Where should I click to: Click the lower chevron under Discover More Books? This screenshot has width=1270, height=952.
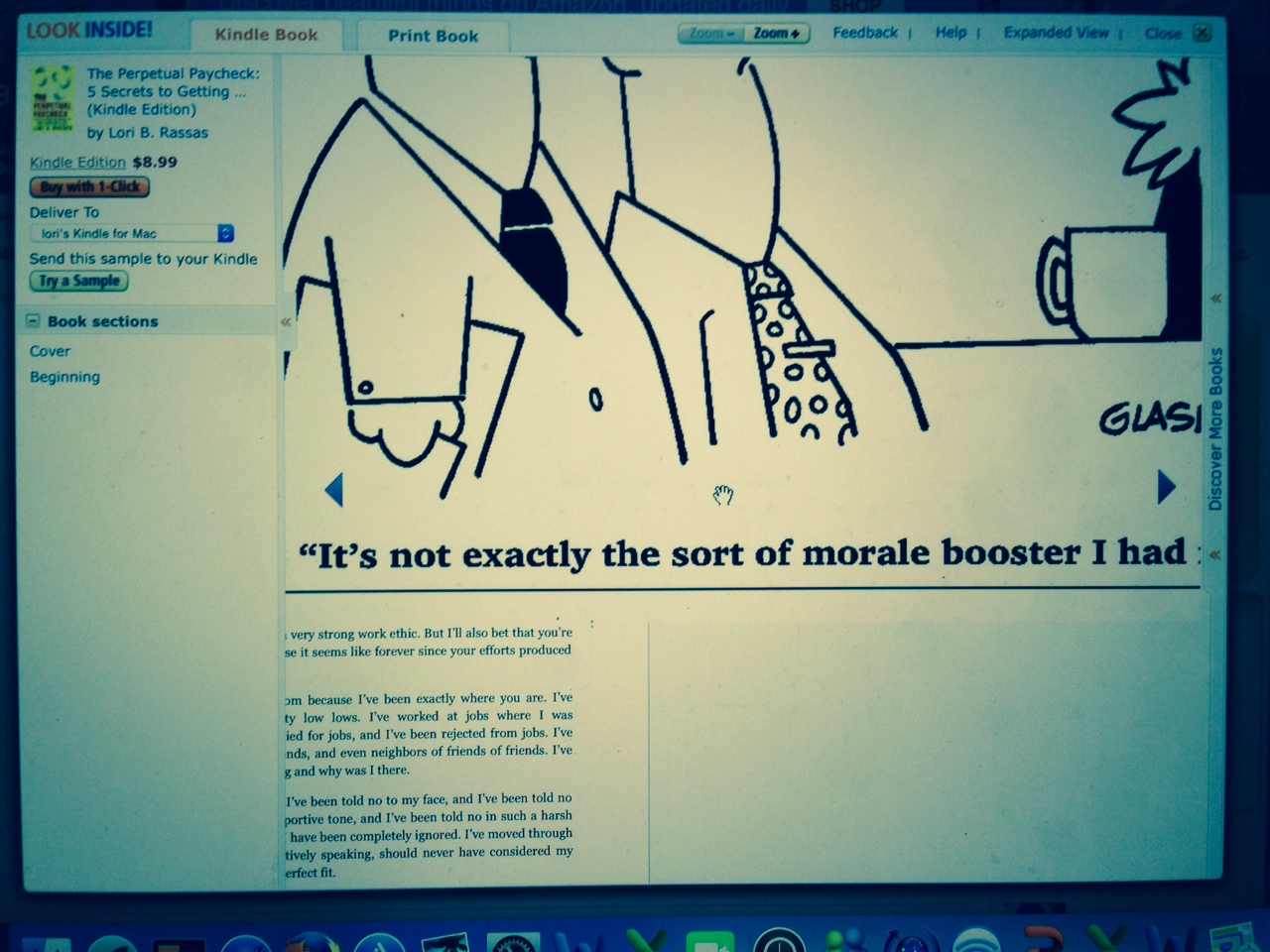pos(1215,554)
